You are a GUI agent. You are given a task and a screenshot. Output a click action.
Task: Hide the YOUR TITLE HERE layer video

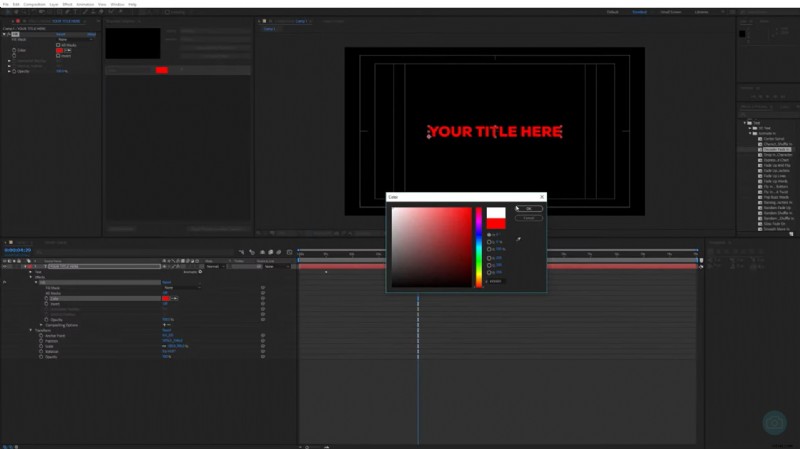pyautogui.click(x=4, y=266)
